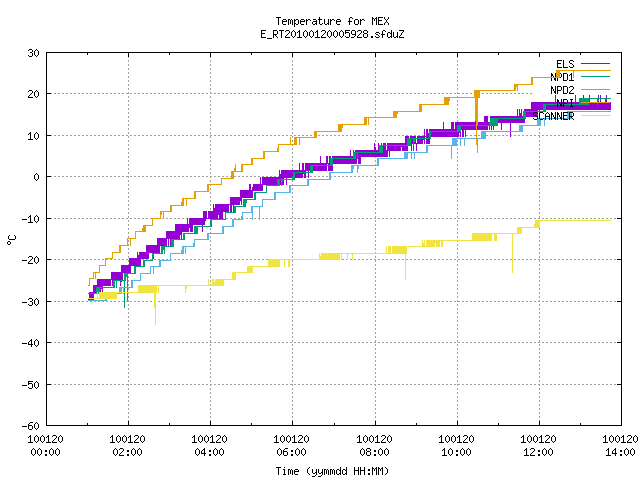The height and width of the screenshot is (480, 640).
Task: Click the y-axis tick label -20
Action: point(31,260)
